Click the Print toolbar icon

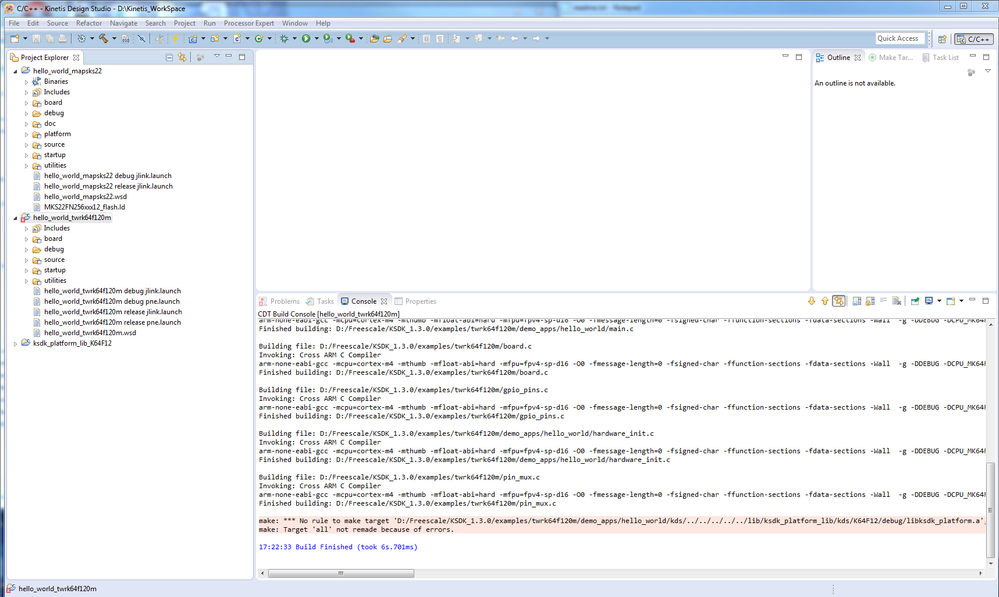tap(62, 38)
